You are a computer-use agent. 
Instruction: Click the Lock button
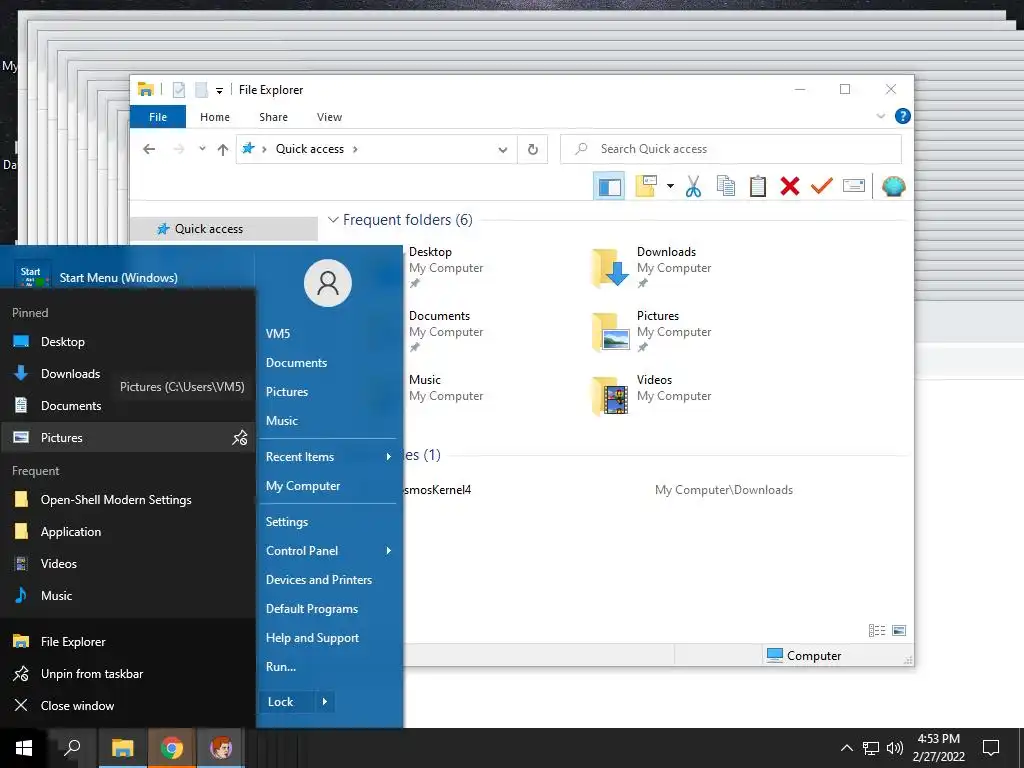286,702
